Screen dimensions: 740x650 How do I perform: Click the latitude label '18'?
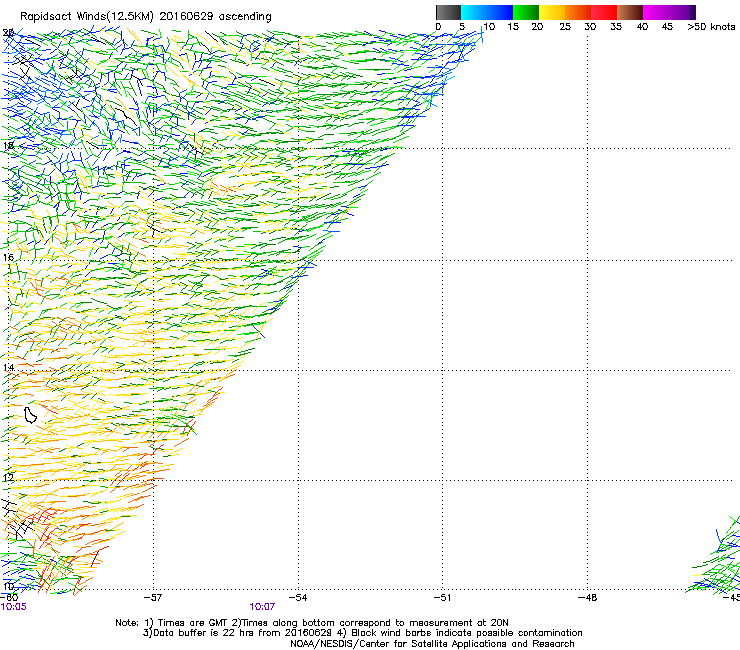8,145
